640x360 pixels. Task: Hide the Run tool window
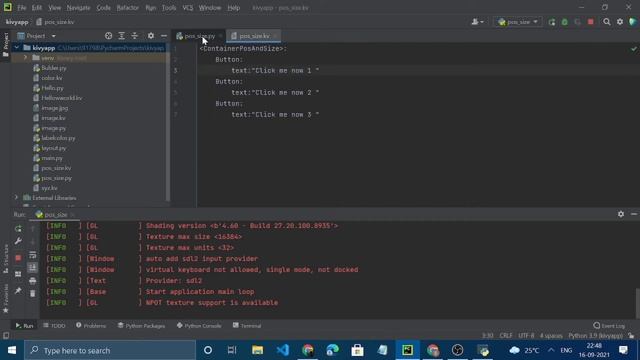pos(634,214)
